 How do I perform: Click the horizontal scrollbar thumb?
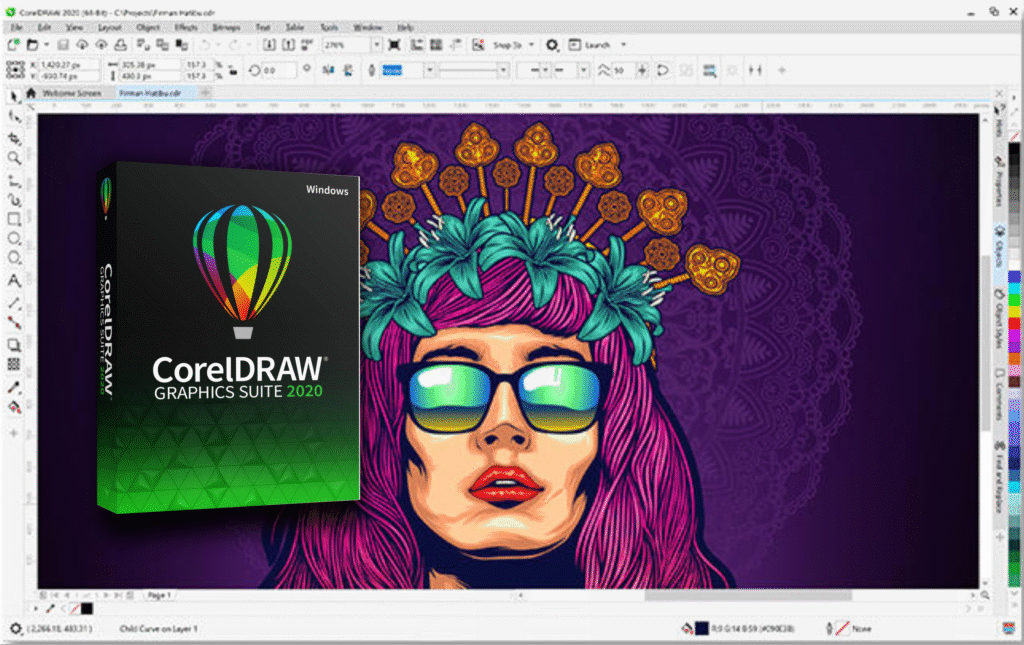748,595
